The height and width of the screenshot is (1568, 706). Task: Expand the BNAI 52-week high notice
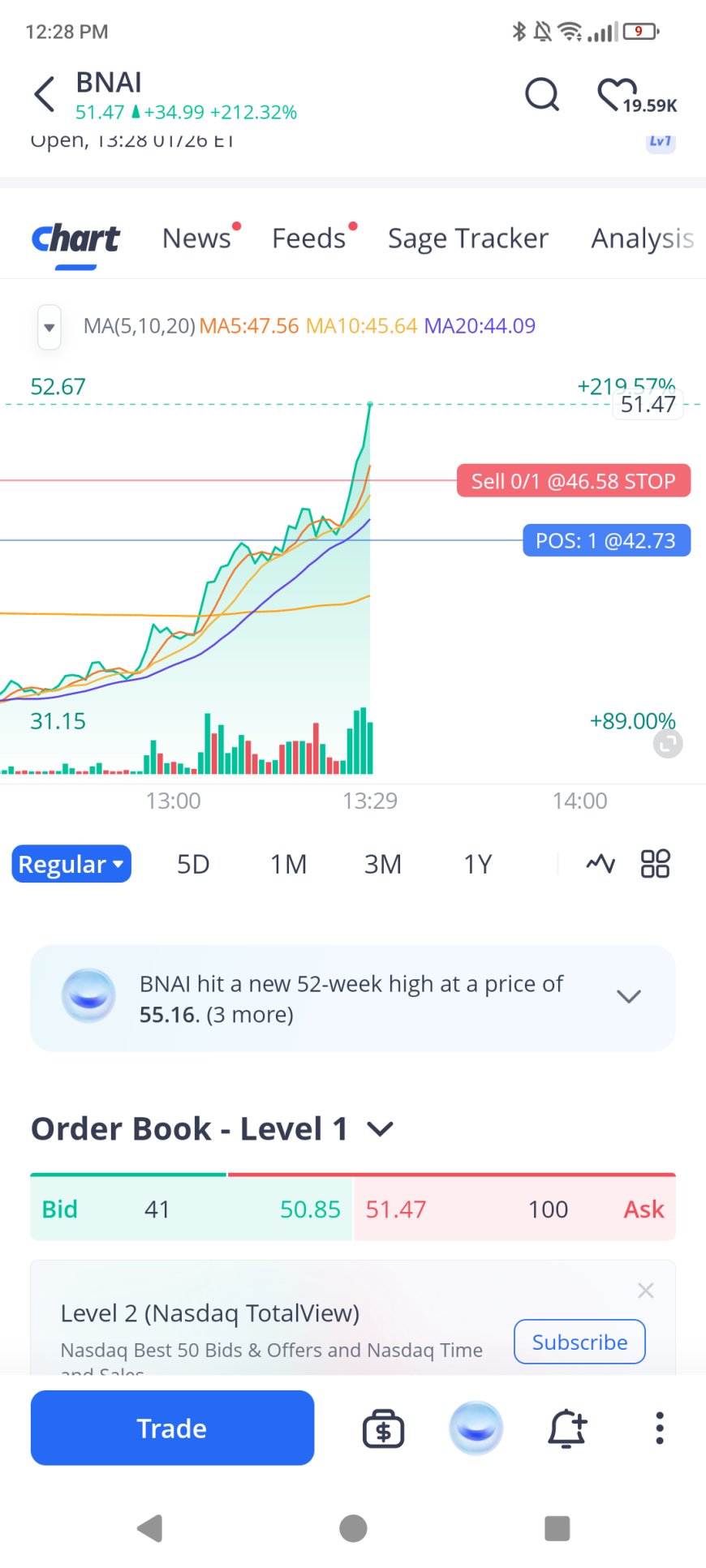[x=629, y=997]
